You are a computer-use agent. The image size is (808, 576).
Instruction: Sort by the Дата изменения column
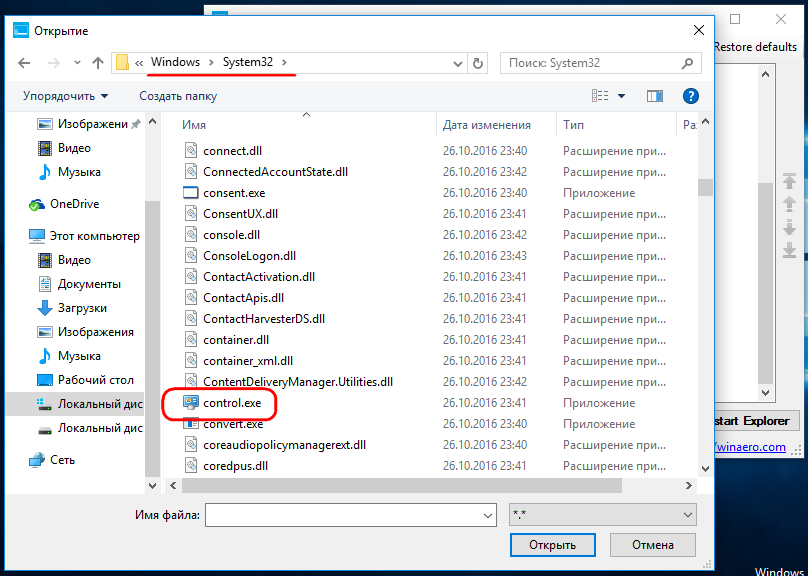coord(486,125)
